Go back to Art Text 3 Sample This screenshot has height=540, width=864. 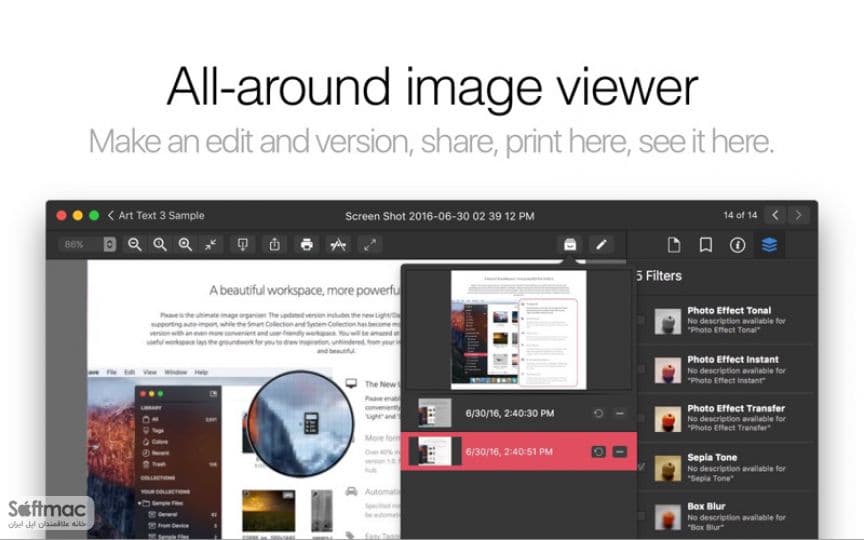pos(156,215)
